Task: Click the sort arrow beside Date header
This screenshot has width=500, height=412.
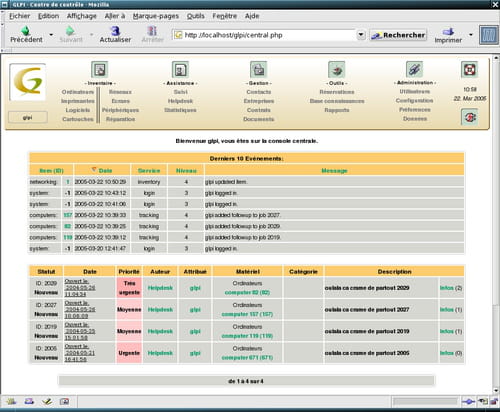Action: [x=94, y=170]
